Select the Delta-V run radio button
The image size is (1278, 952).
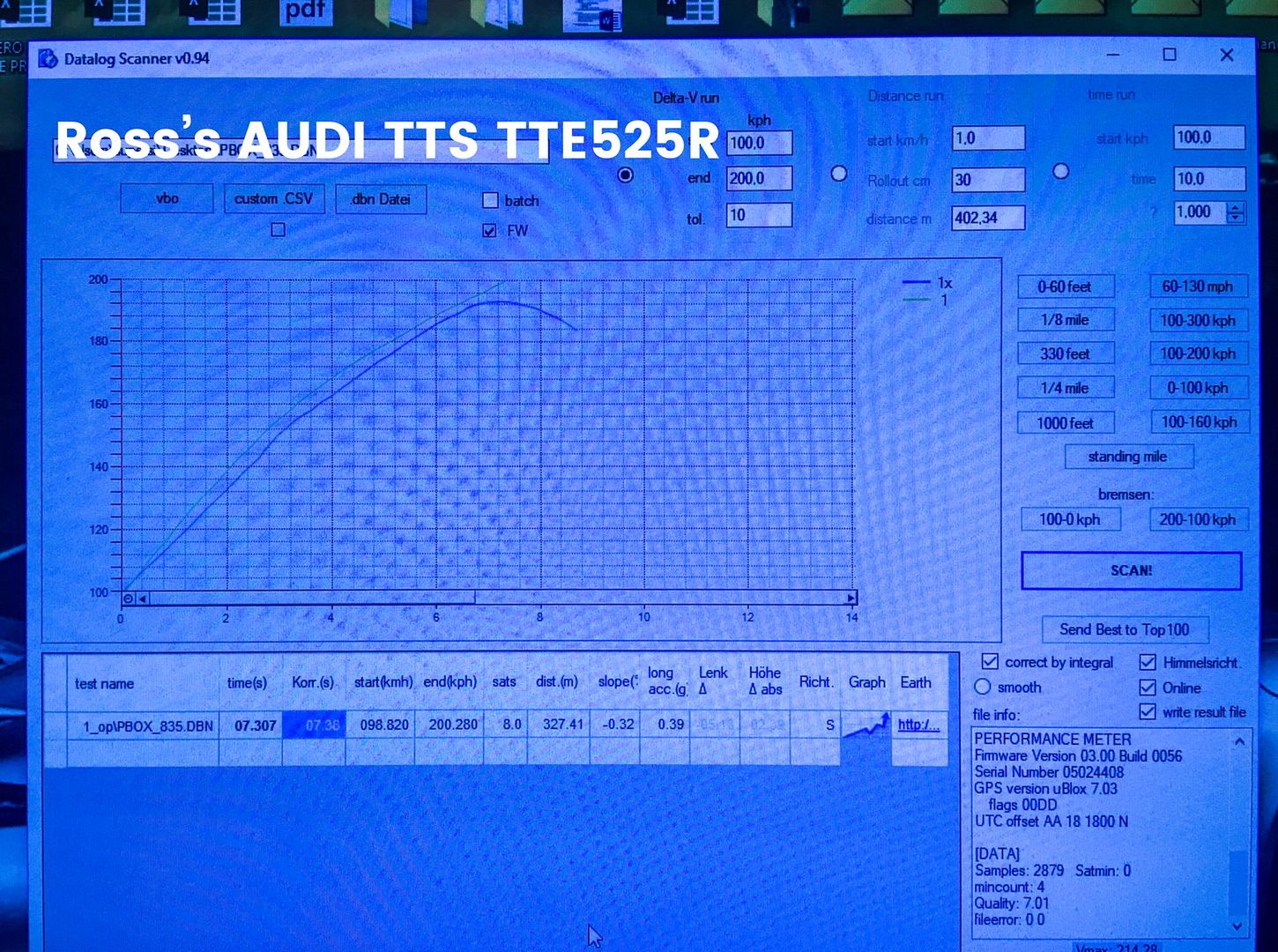[625, 175]
